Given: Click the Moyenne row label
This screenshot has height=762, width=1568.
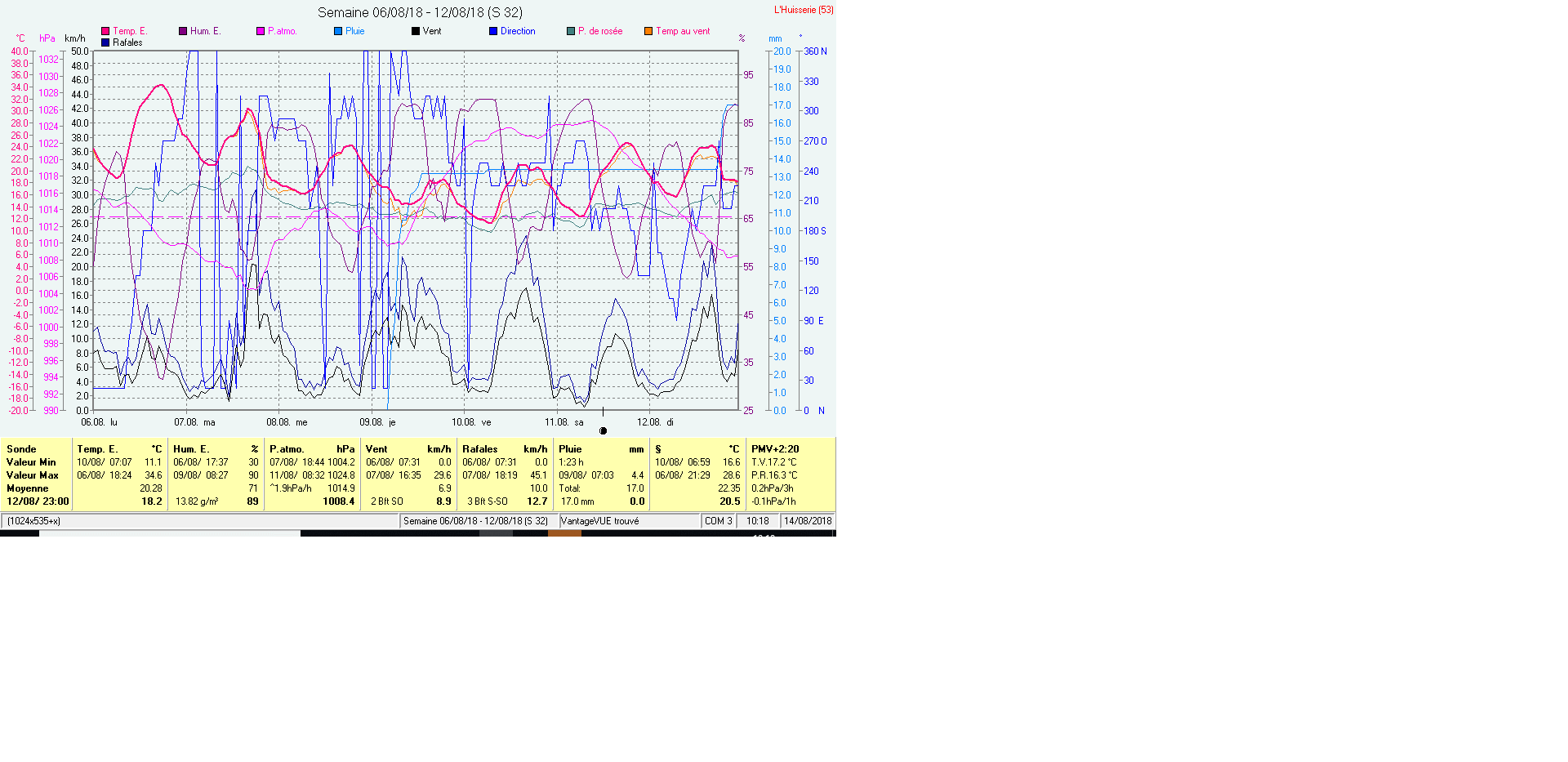Looking at the screenshot, I should pos(28,488).
